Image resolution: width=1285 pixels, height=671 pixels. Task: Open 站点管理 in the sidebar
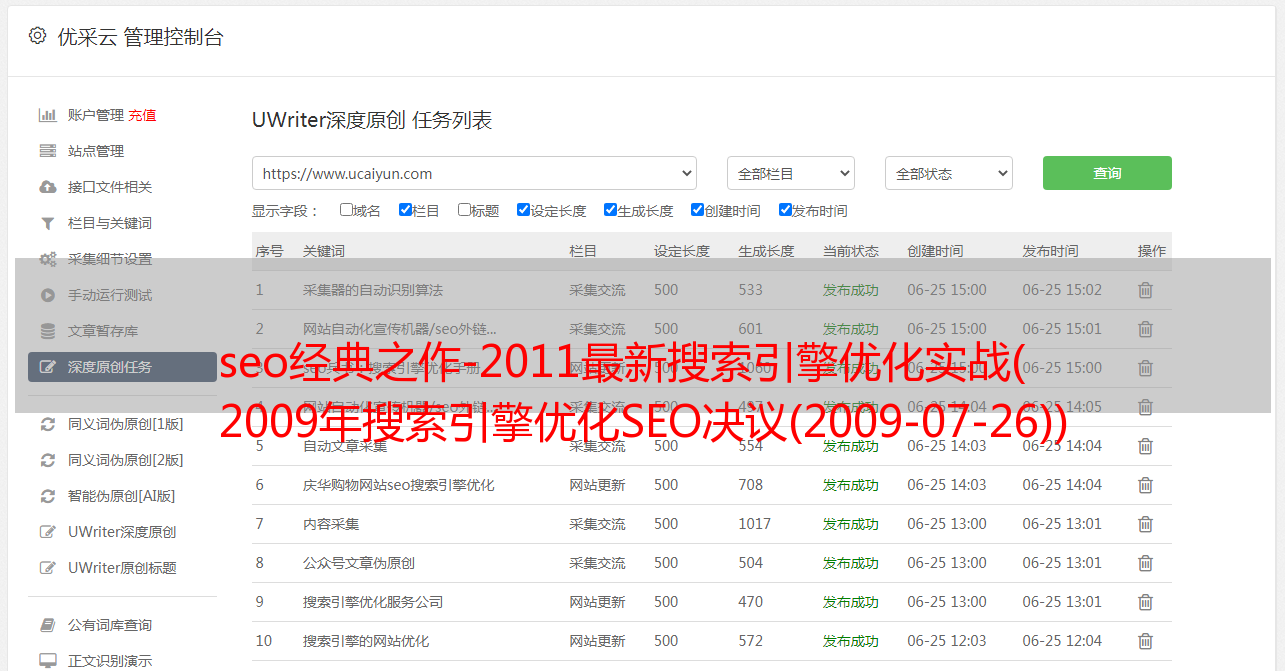coord(96,151)
